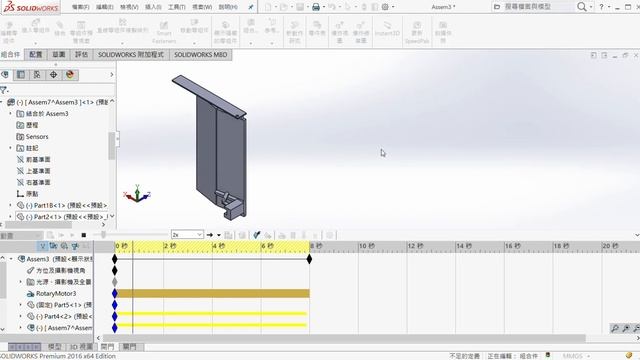
Task: Click the tree filter funnel icon
Action: click(4, 90)
